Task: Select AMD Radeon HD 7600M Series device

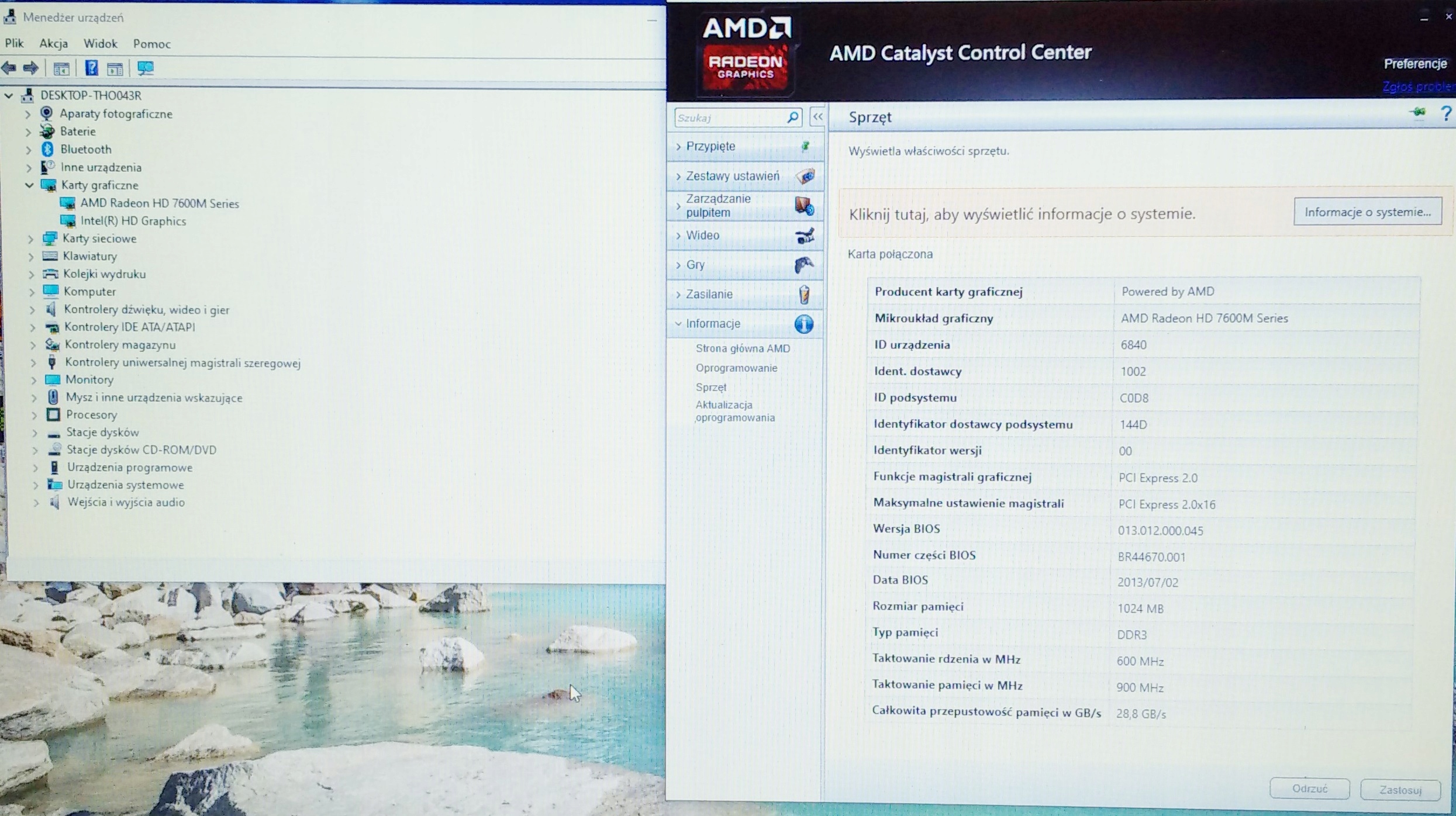Action: [159, 203]
